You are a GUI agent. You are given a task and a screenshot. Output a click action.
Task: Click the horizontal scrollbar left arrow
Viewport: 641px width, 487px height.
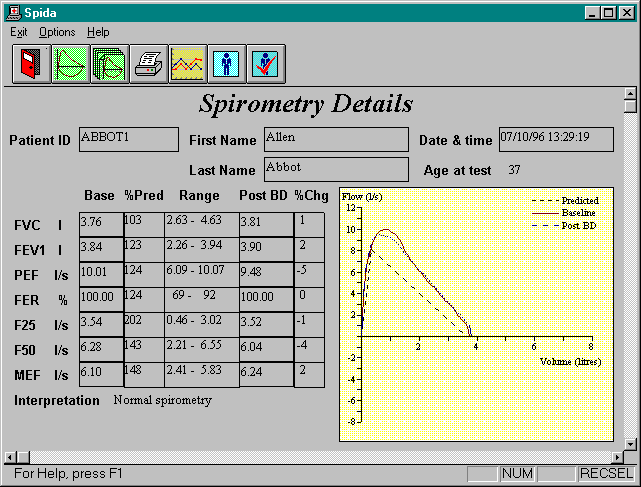[x=9, y=457]
